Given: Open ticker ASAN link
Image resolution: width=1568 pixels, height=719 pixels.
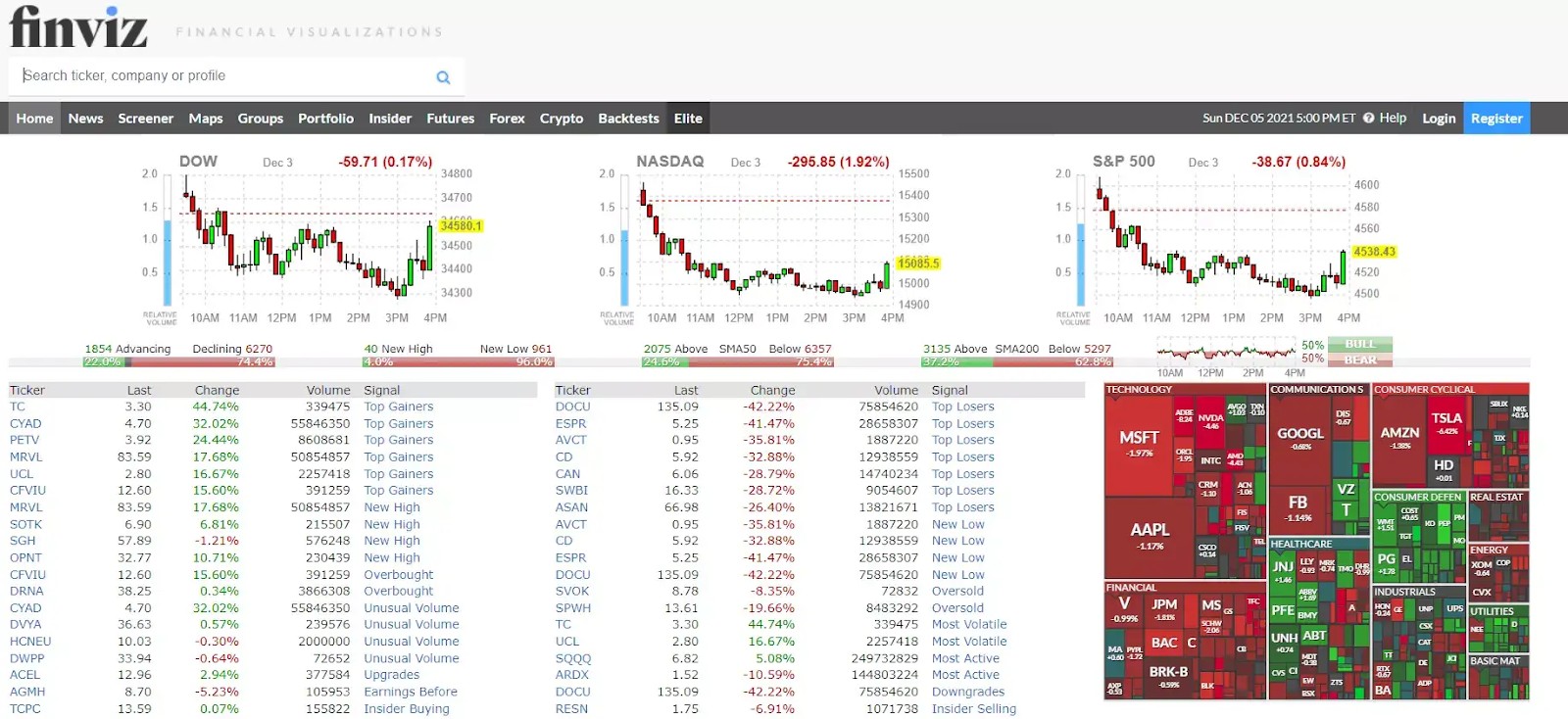Looking at the screenshot, I should [571, 507].
